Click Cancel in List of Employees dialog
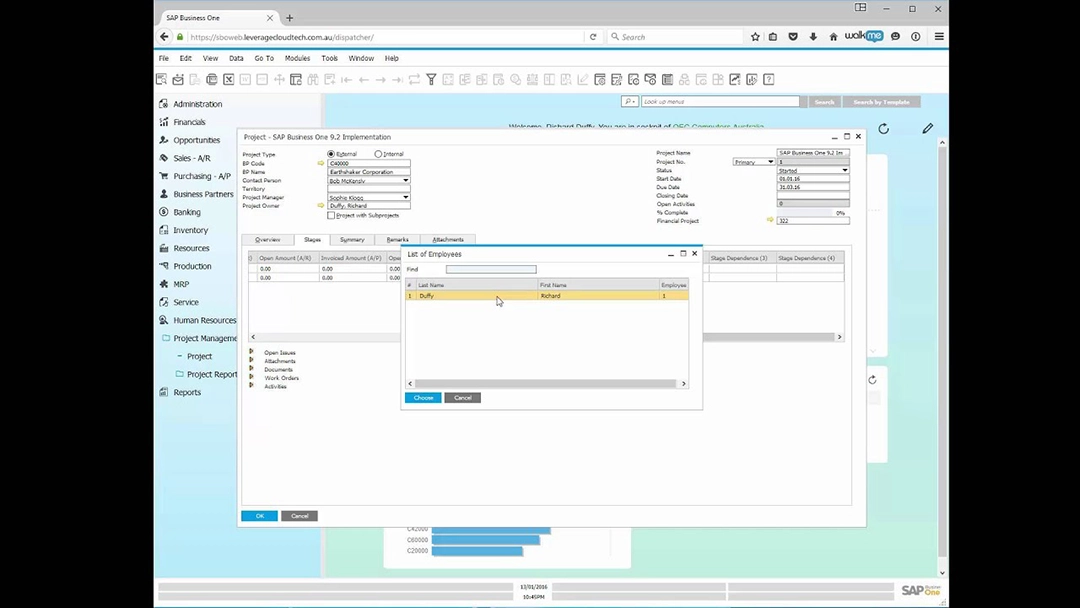 (x=462, y=398)
